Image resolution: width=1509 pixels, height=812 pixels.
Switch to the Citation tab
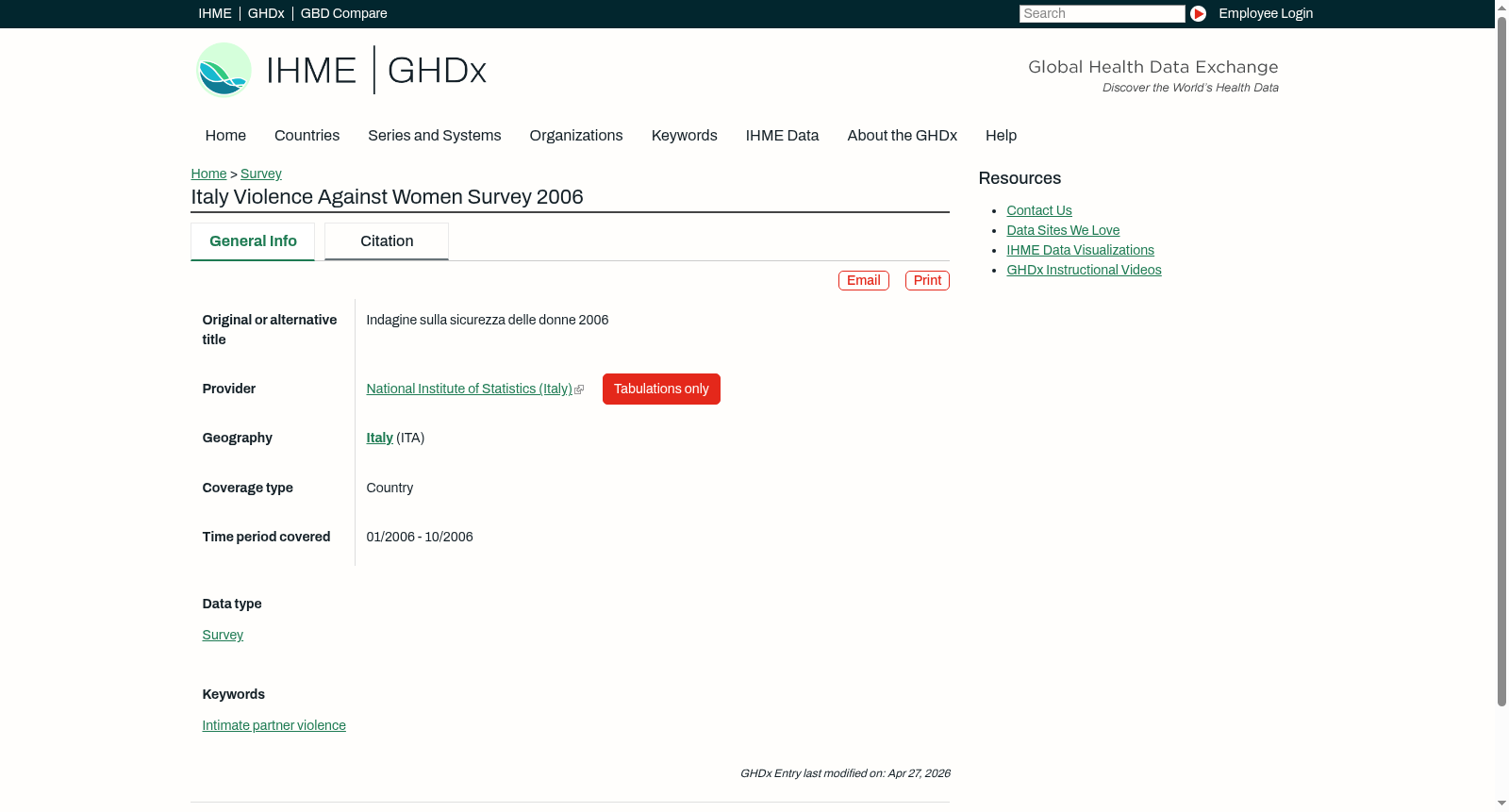pos(387,241)
